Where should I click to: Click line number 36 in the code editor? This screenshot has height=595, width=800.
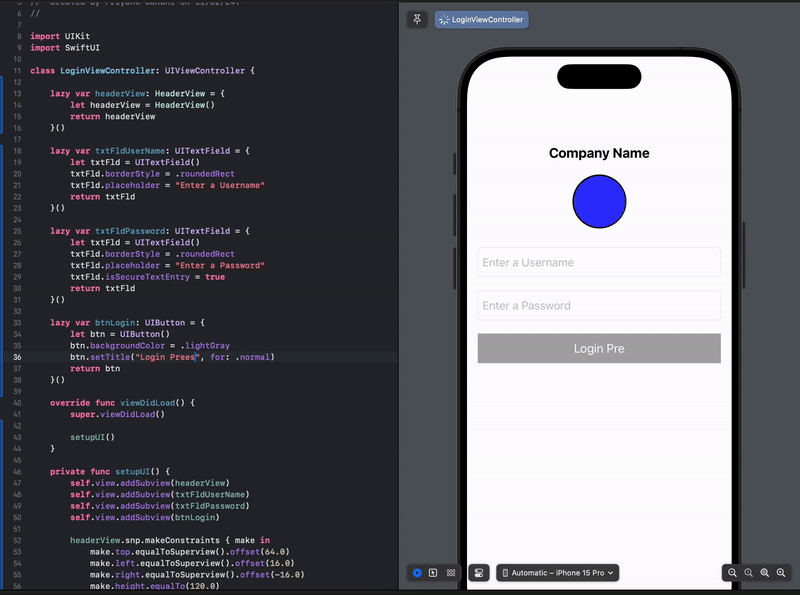(15, 356)
